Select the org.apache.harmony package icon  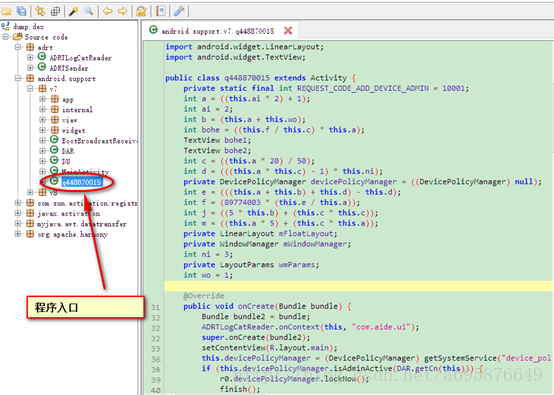point(30,234)
